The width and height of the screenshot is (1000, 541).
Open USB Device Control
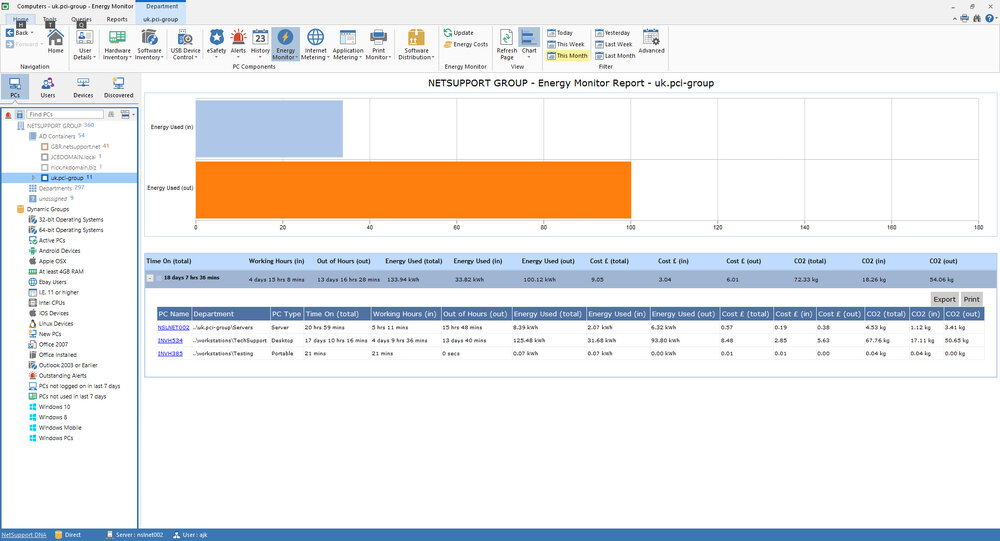[185, 45]
